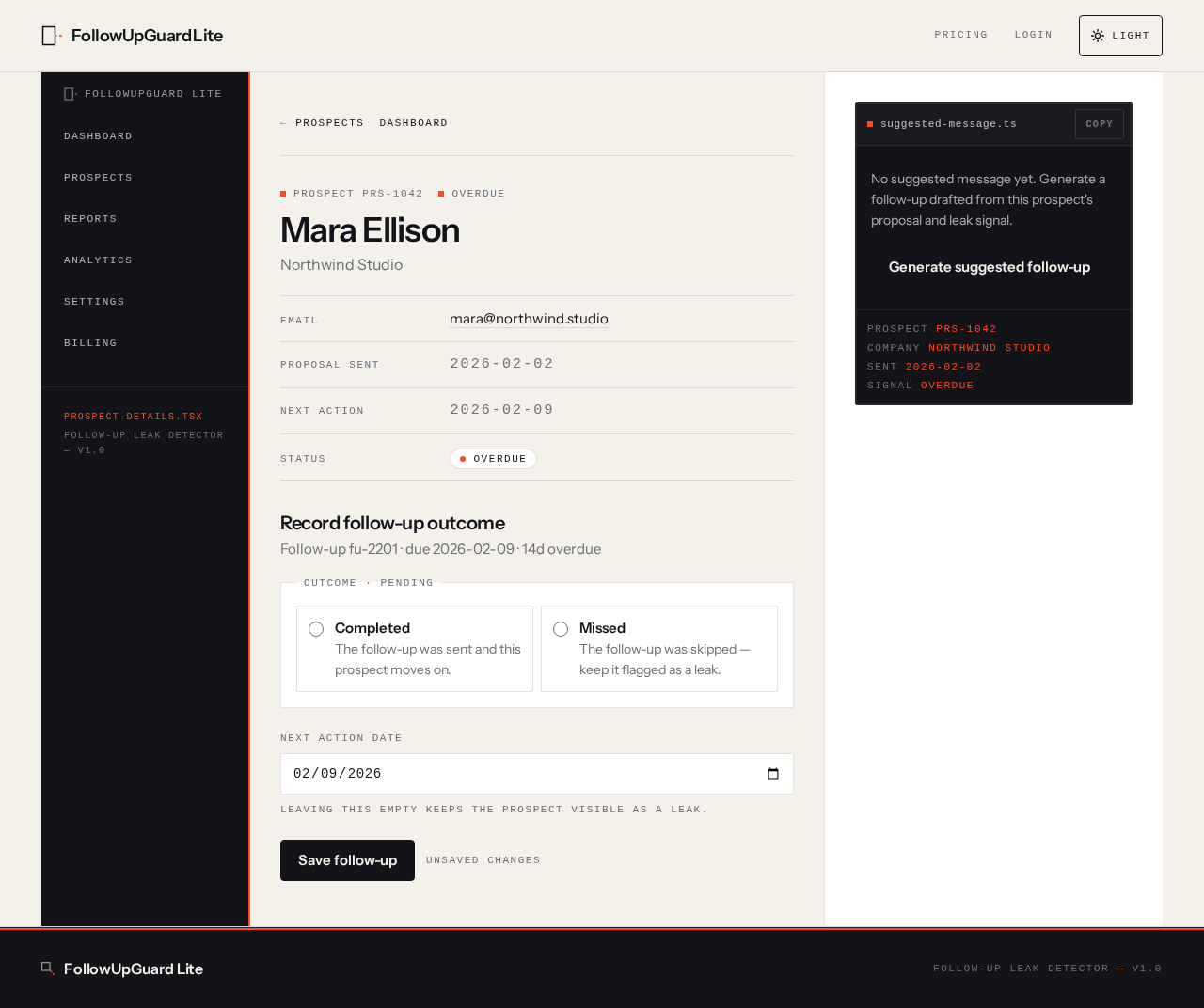Go back to Prospects via the breadcrumb
The image size is (1204, 1008).
tap(322, 123)
